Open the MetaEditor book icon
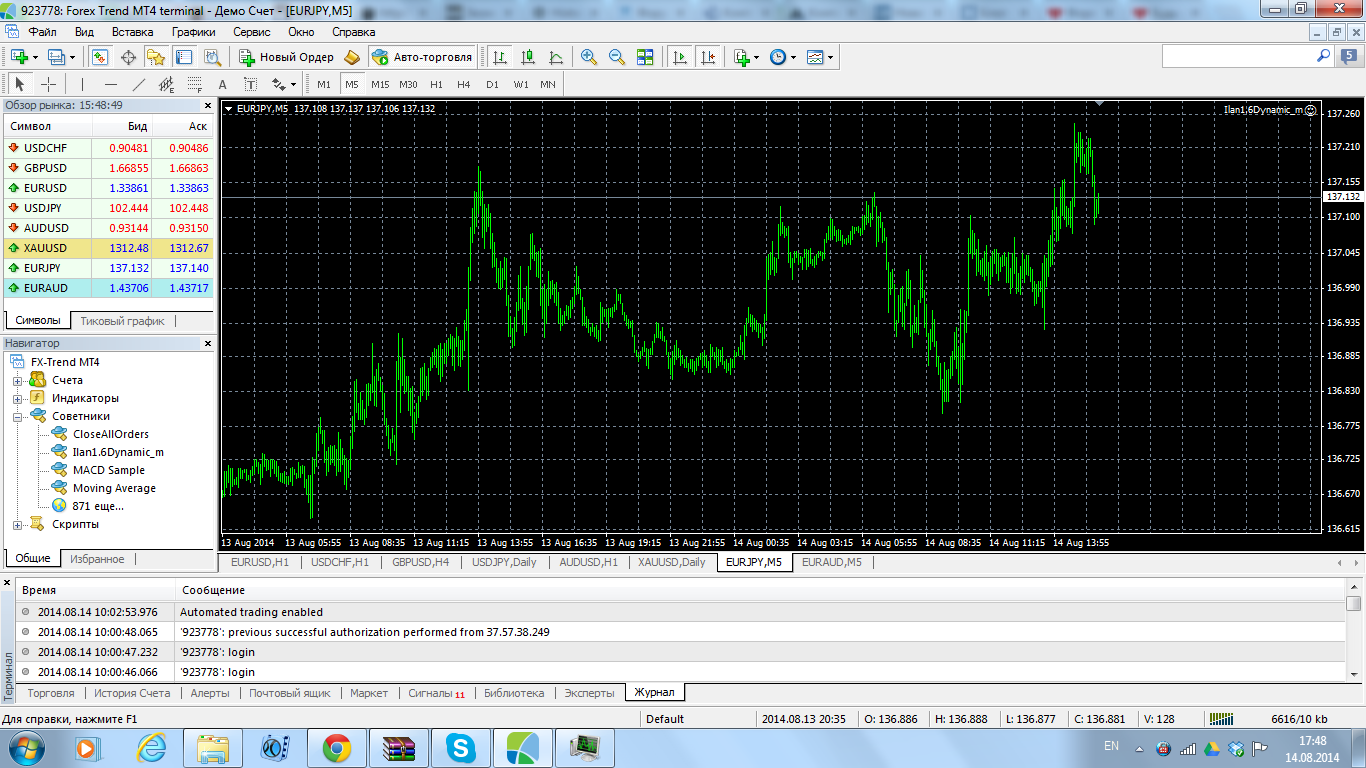 352,57
